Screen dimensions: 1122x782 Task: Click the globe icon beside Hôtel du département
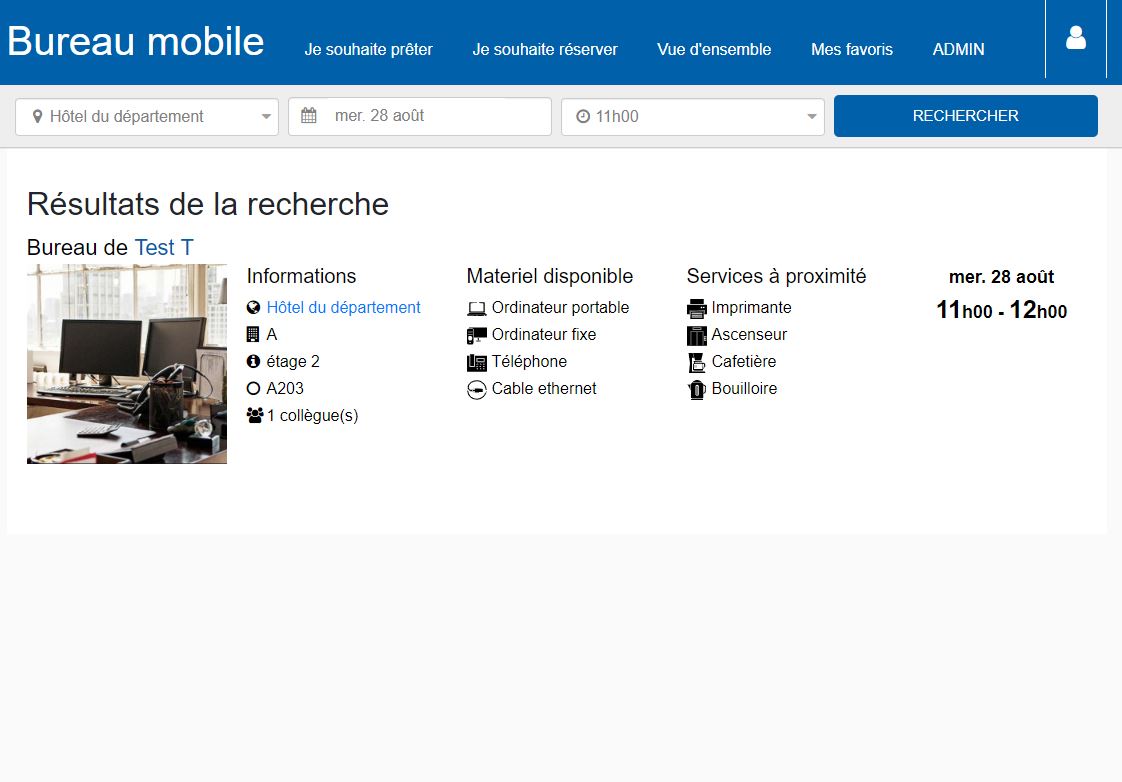pos(253,308)
